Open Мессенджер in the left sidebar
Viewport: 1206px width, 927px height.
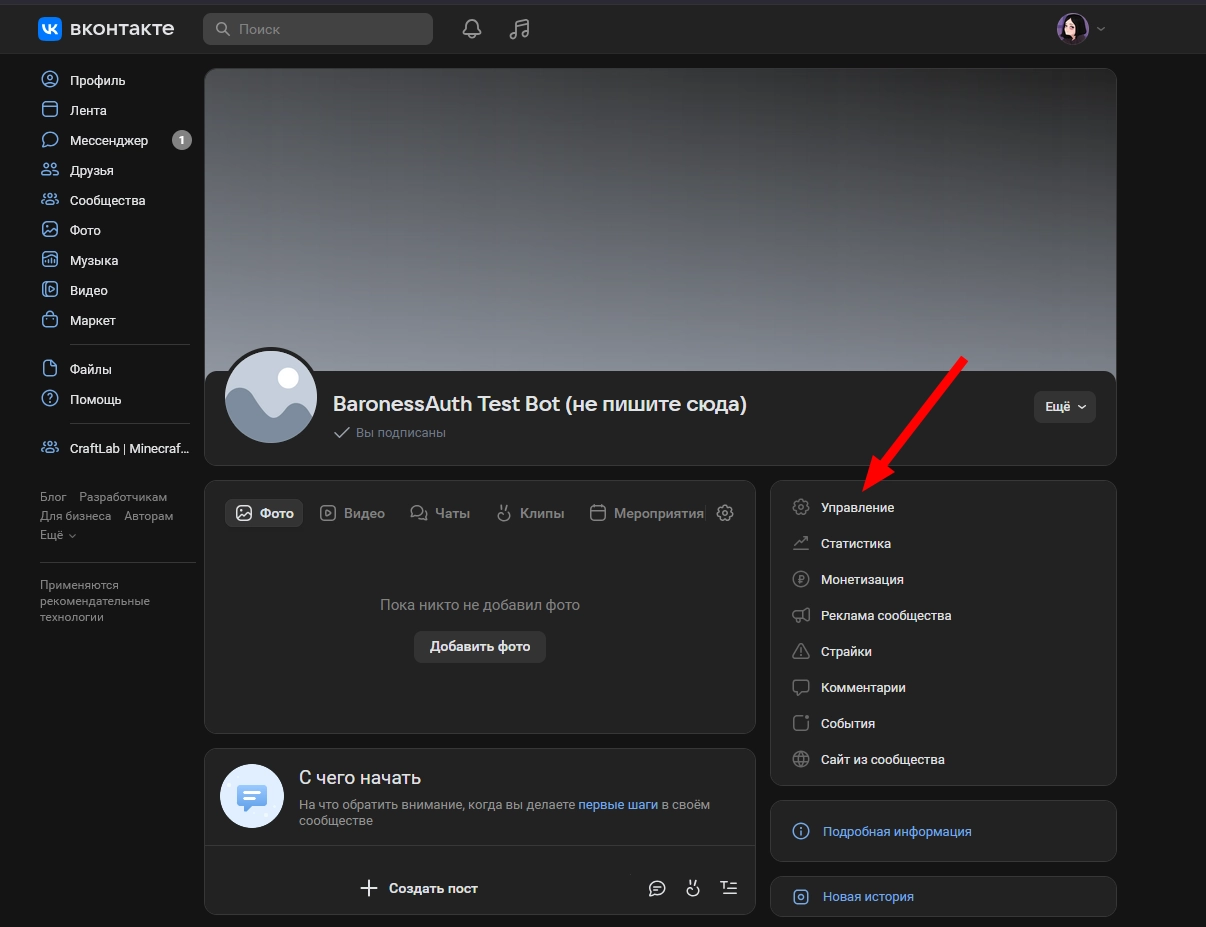[108, 141]
